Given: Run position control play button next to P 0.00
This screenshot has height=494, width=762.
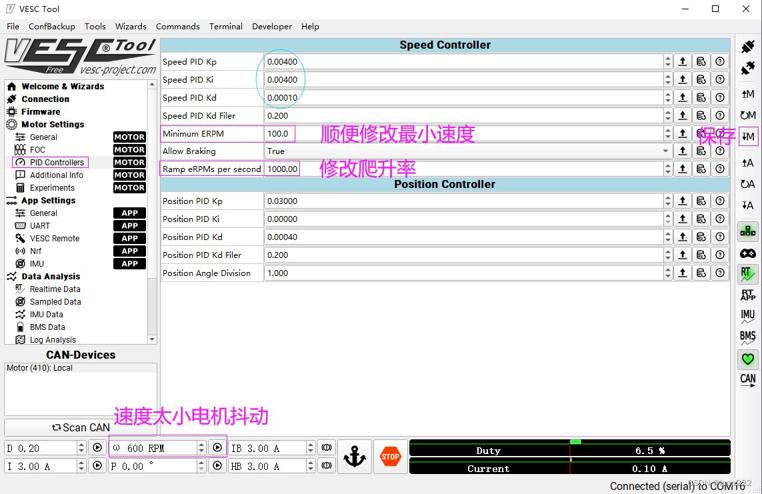Looking at the screenshot, I should tap(217, 465).
